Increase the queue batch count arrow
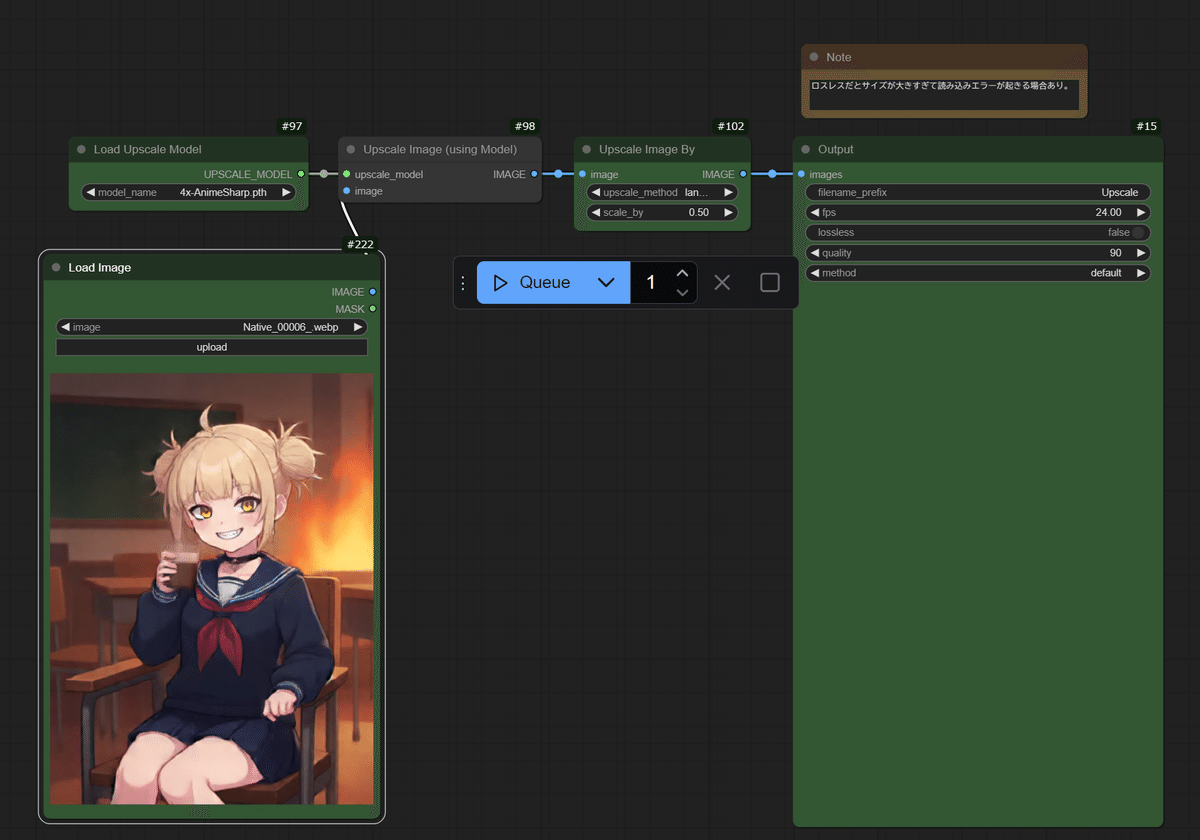Screen dimensions: 1200x840 682,273
